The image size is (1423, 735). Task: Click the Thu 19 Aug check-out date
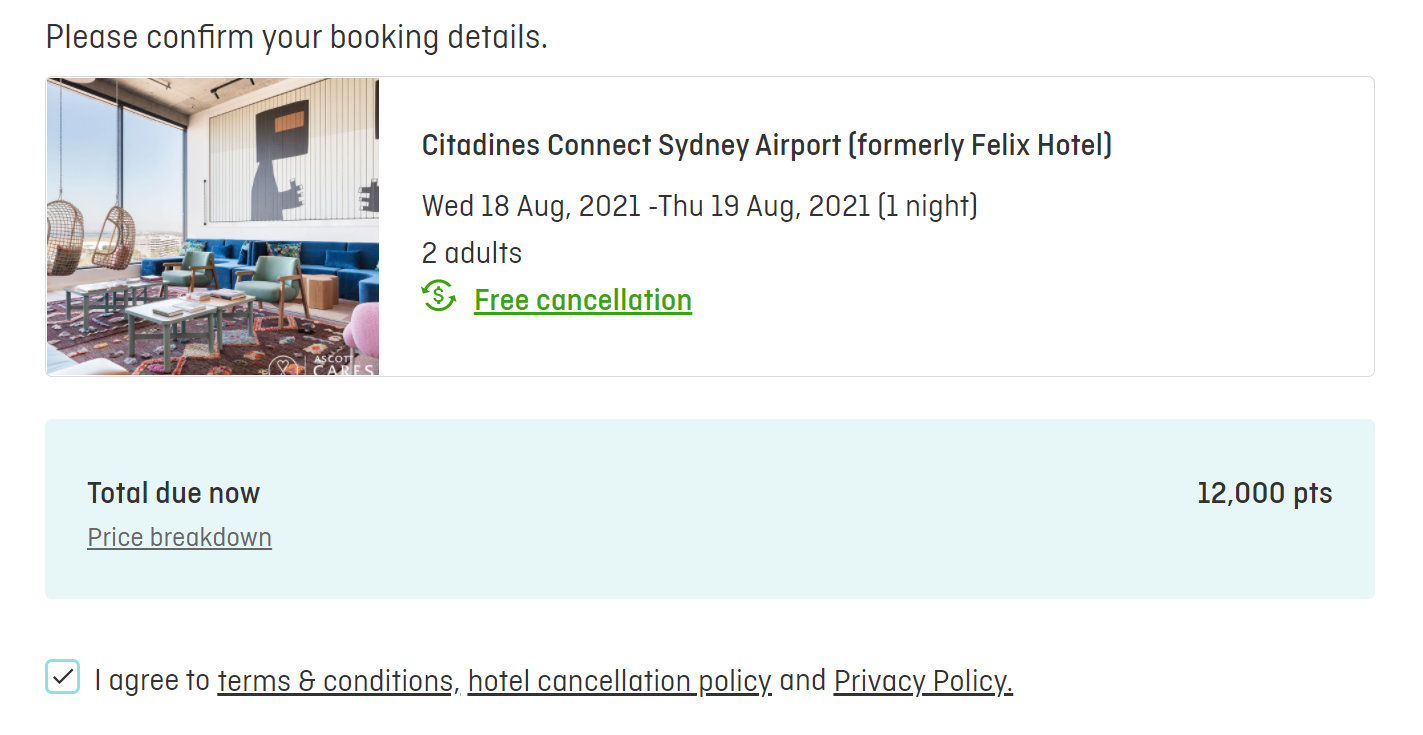coord(763,207)
